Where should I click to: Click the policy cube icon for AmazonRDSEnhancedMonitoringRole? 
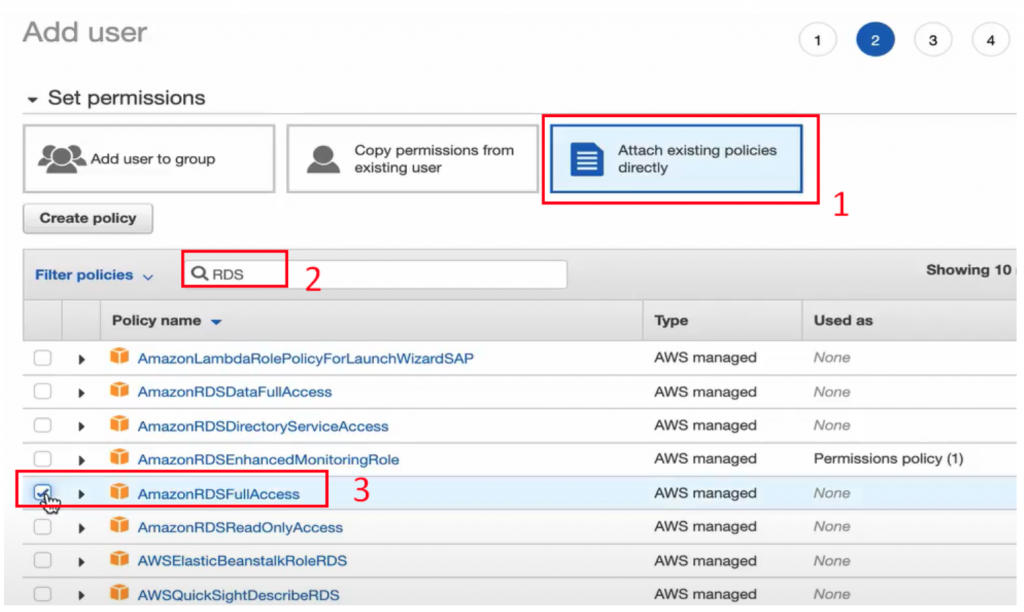pyautogui.click(x=120, y=457)
